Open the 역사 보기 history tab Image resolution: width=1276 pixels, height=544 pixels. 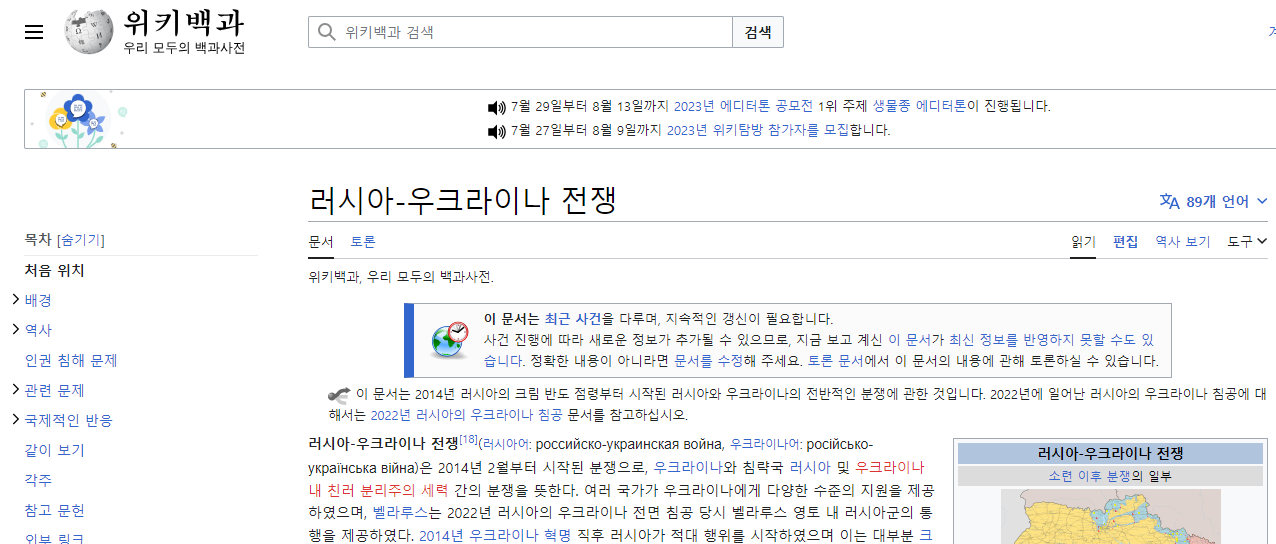coord(1183,241)
